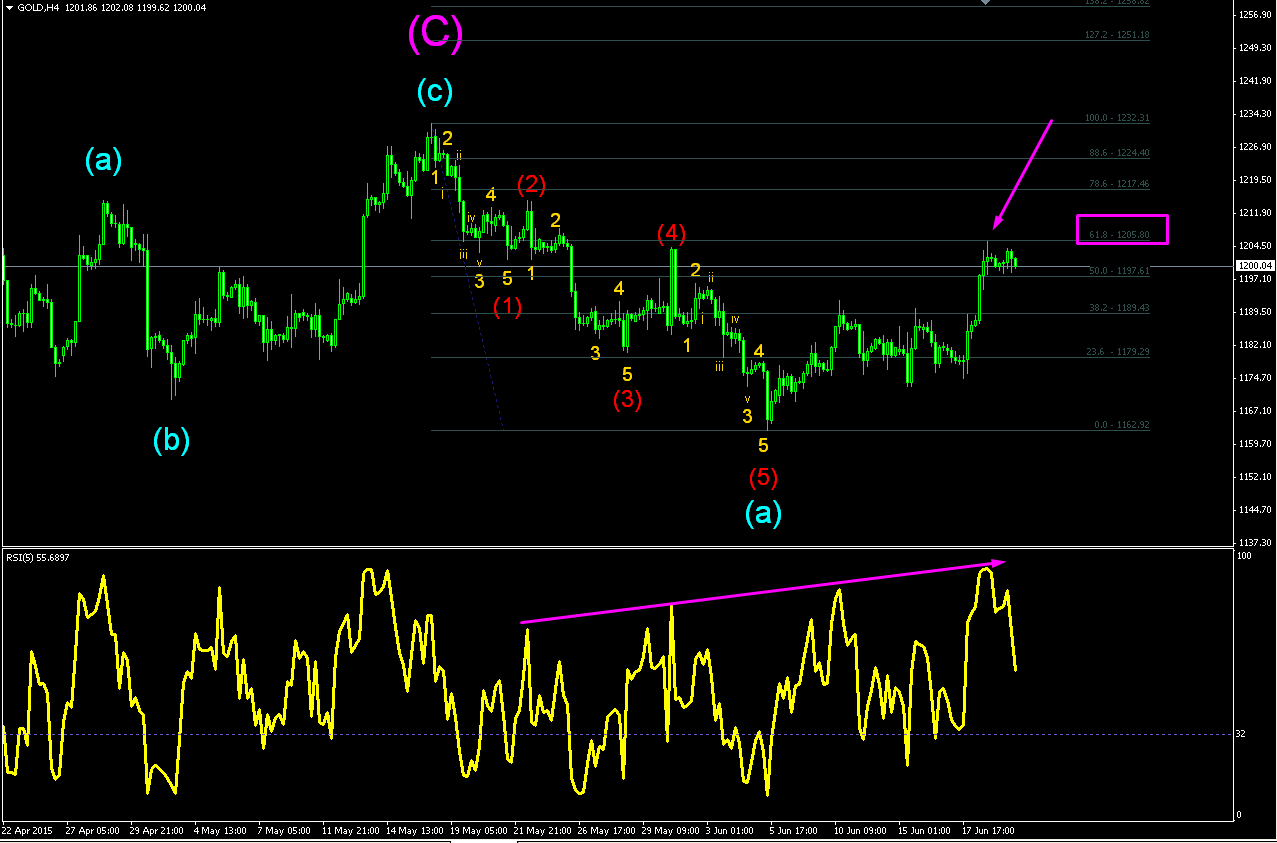This screenshot has width=1277, height=843.
Task: Select the cyan (c) wave label
Action: point(435,92)
